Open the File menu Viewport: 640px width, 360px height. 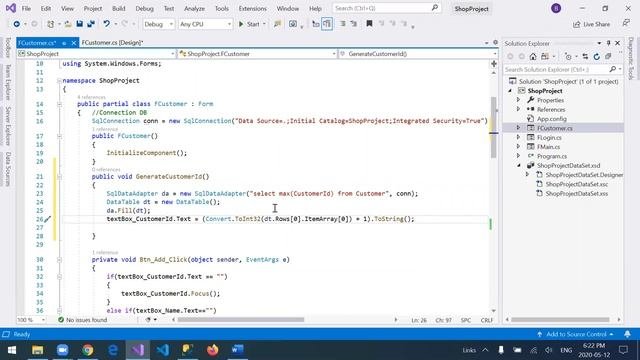[26, 8]
